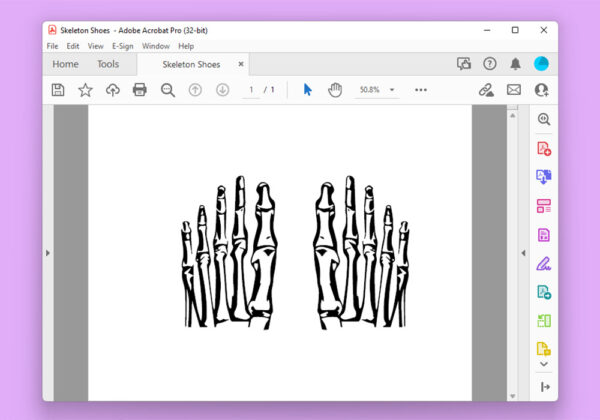Go to the Home tab

click(65, 64)
